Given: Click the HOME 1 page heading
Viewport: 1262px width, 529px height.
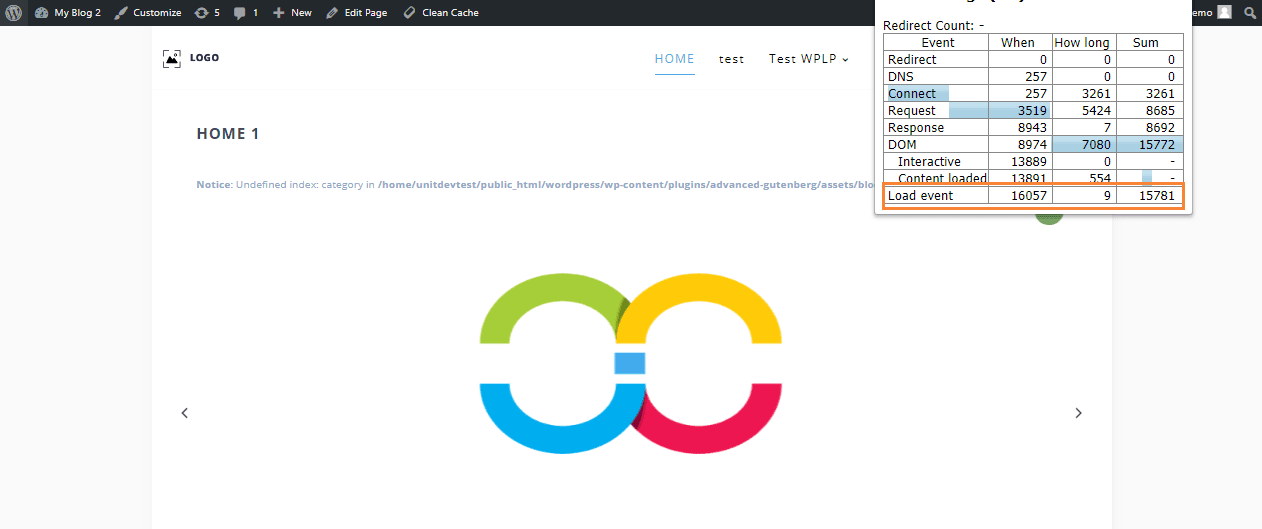Looking at the screenshot, I should pyautogui.click(x=228, y=134).
